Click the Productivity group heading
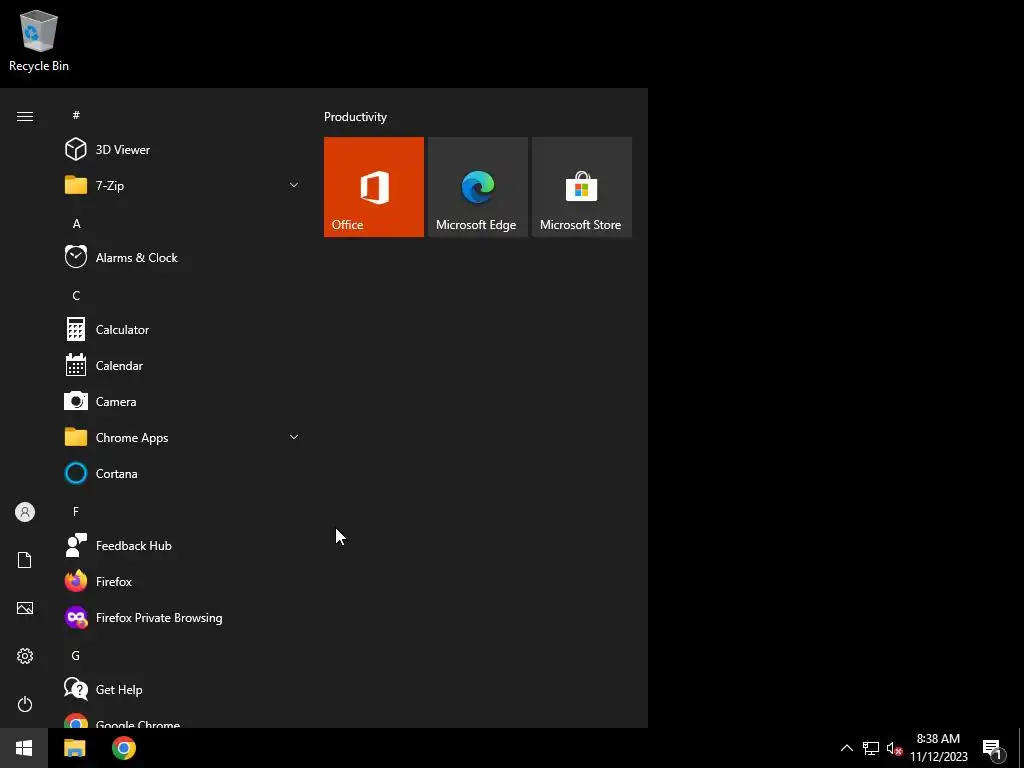The height and width of the screenshot is (768, 1024). pyautogui.click(x=355, y=117)
